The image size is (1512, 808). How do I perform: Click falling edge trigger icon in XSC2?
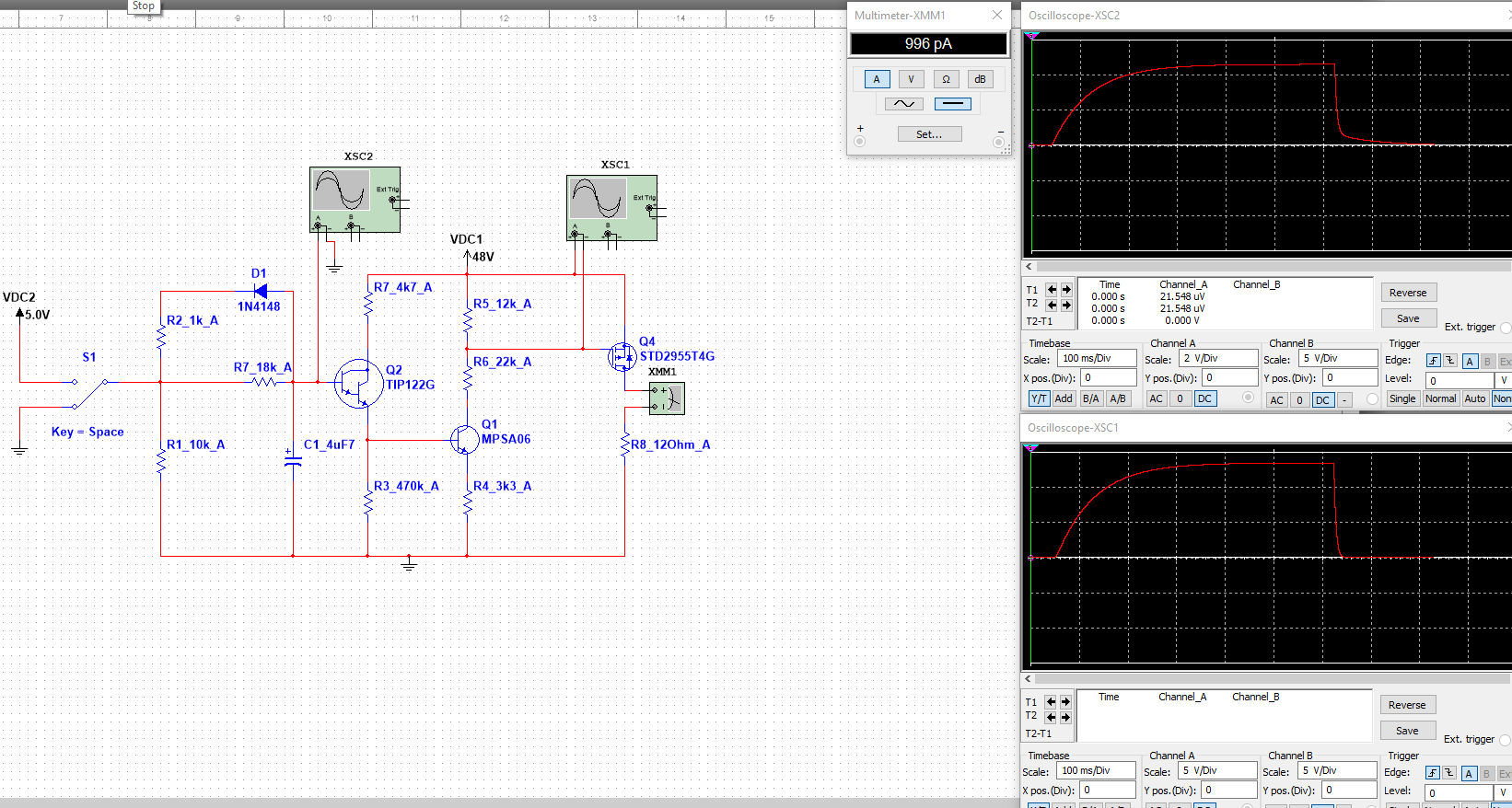pyautogui.click(x=1450, y=361)
